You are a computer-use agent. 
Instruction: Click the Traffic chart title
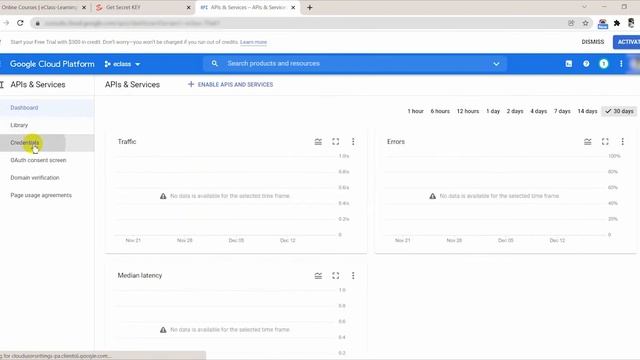click(127, 142)
